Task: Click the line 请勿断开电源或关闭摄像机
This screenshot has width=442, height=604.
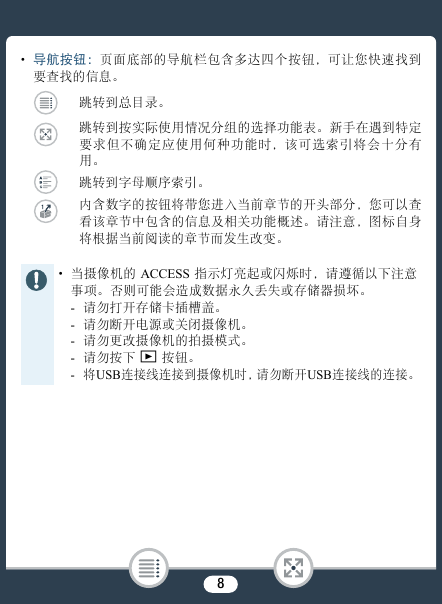Action: pyautogui.click(x=165, y=324)
